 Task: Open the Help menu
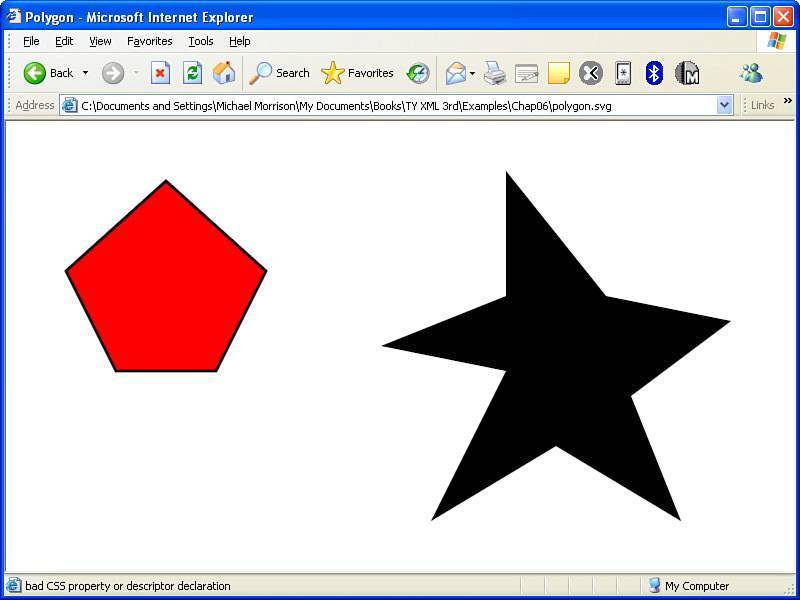coord(239,41)
